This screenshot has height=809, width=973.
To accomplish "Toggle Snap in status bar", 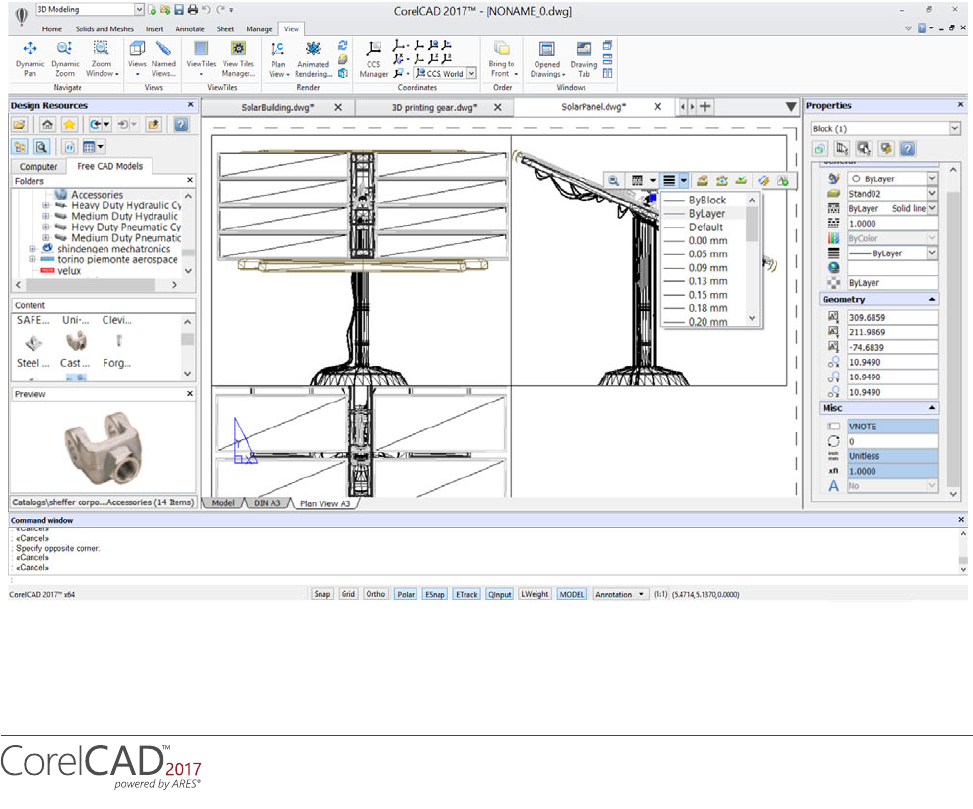I will pos(322,594).
